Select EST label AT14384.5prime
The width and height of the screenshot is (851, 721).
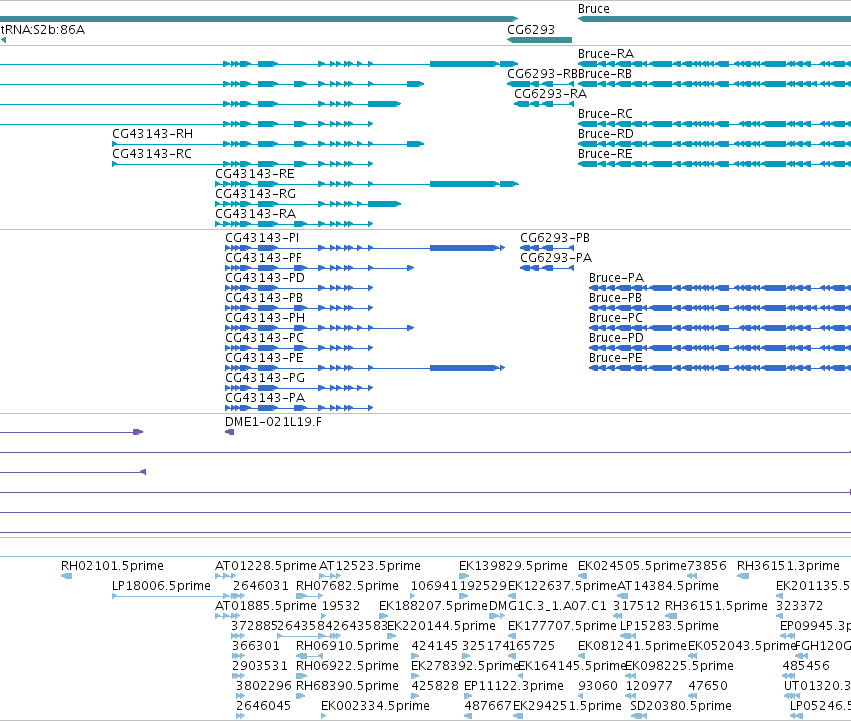pyautogui.click(x=668, y=586)
